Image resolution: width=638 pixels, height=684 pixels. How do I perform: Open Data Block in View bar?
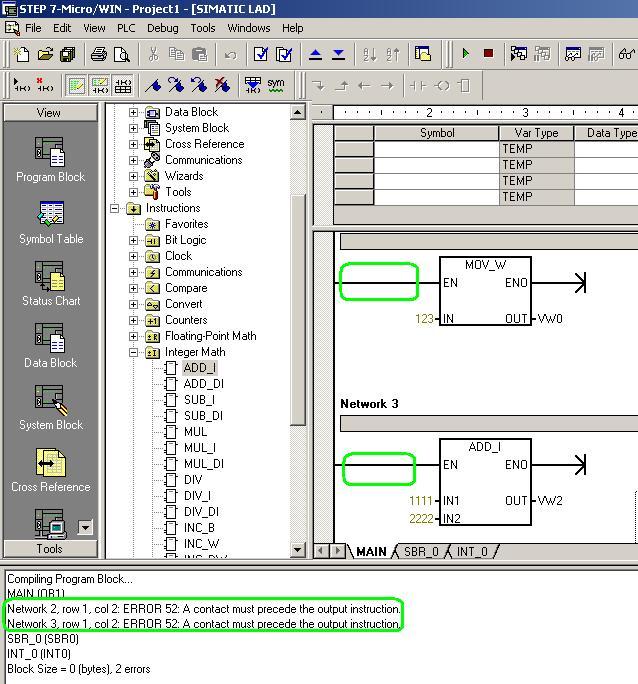[x=50, y=345]
